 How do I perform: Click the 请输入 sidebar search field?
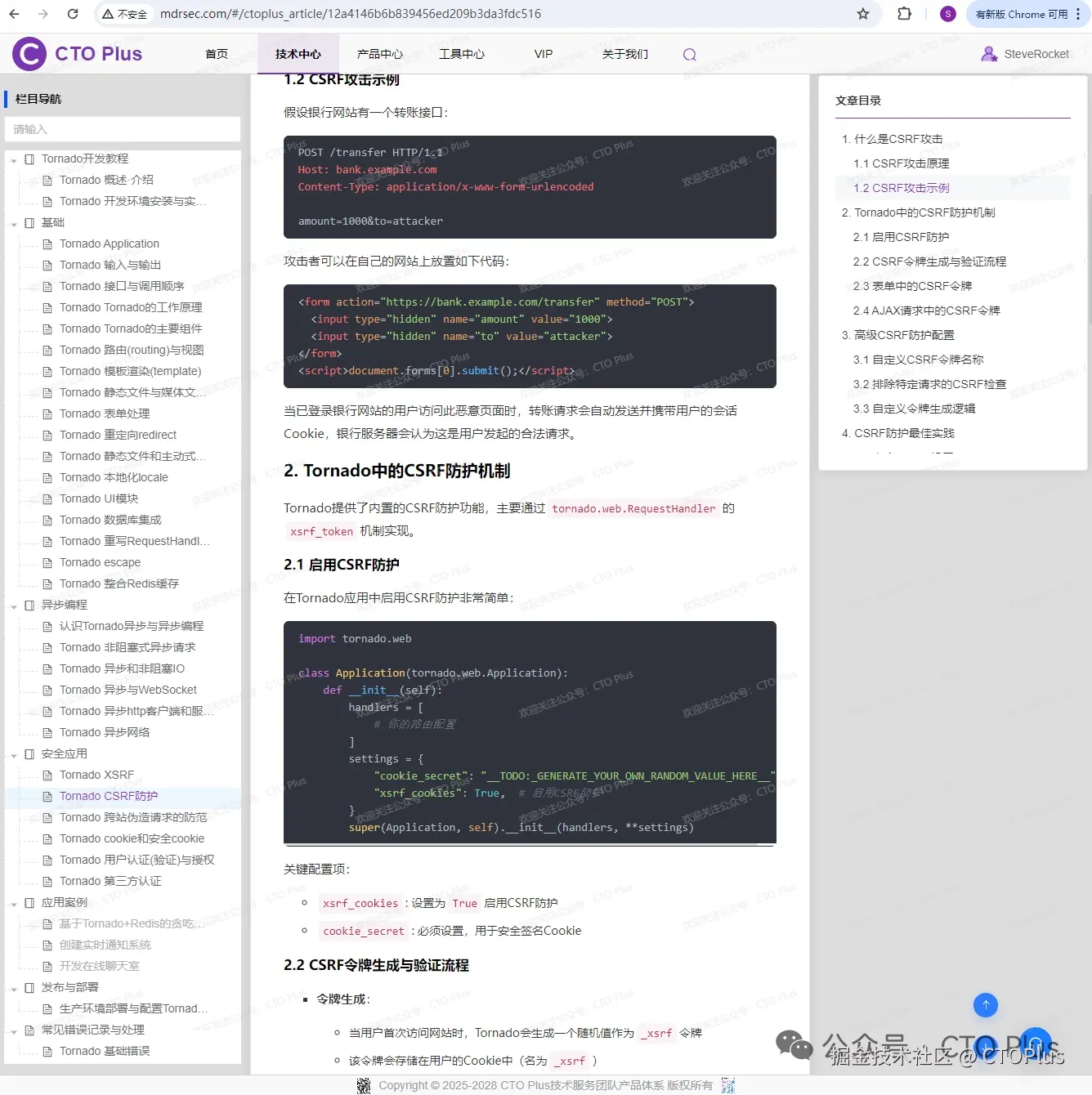[122, 129]
